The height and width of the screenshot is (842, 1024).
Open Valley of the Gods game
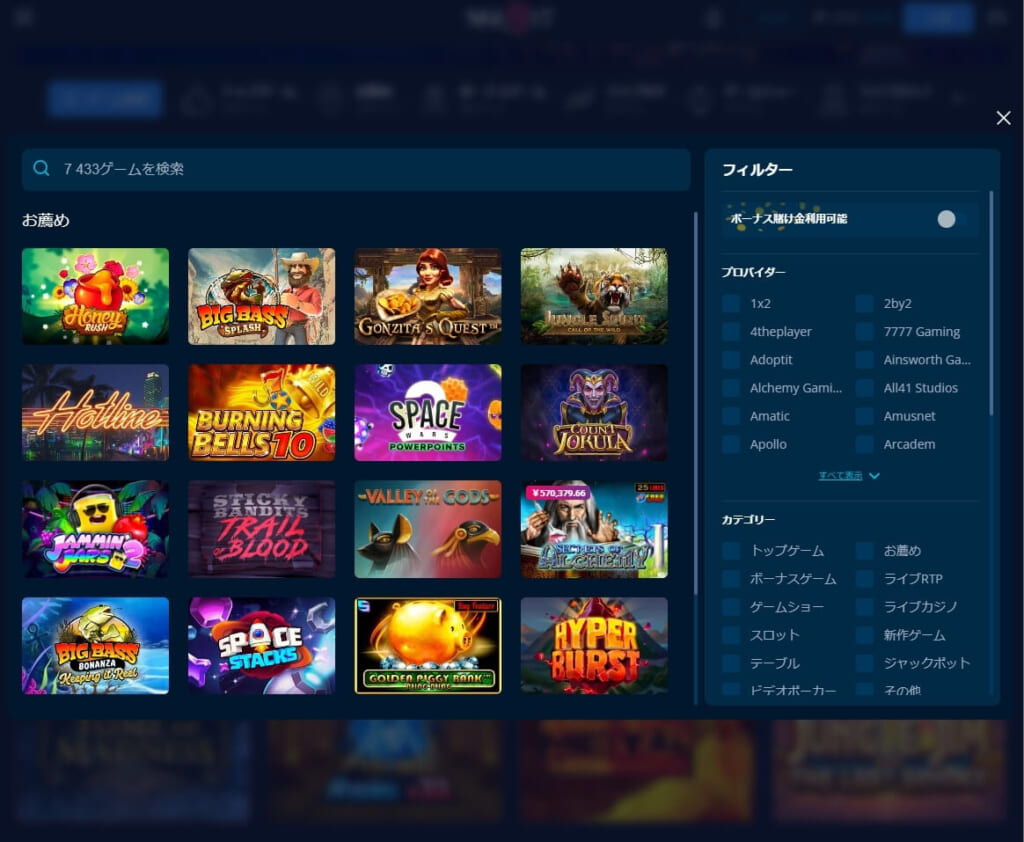(x=428, y=529)
